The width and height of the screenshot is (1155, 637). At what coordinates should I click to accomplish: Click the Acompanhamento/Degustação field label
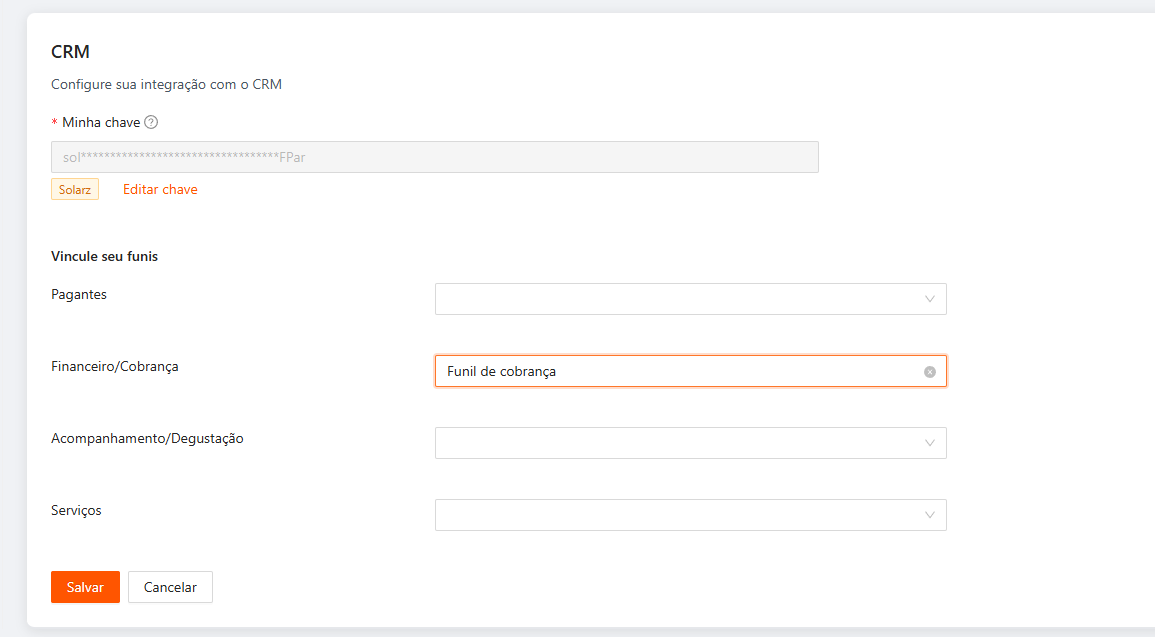coord(147,438)
